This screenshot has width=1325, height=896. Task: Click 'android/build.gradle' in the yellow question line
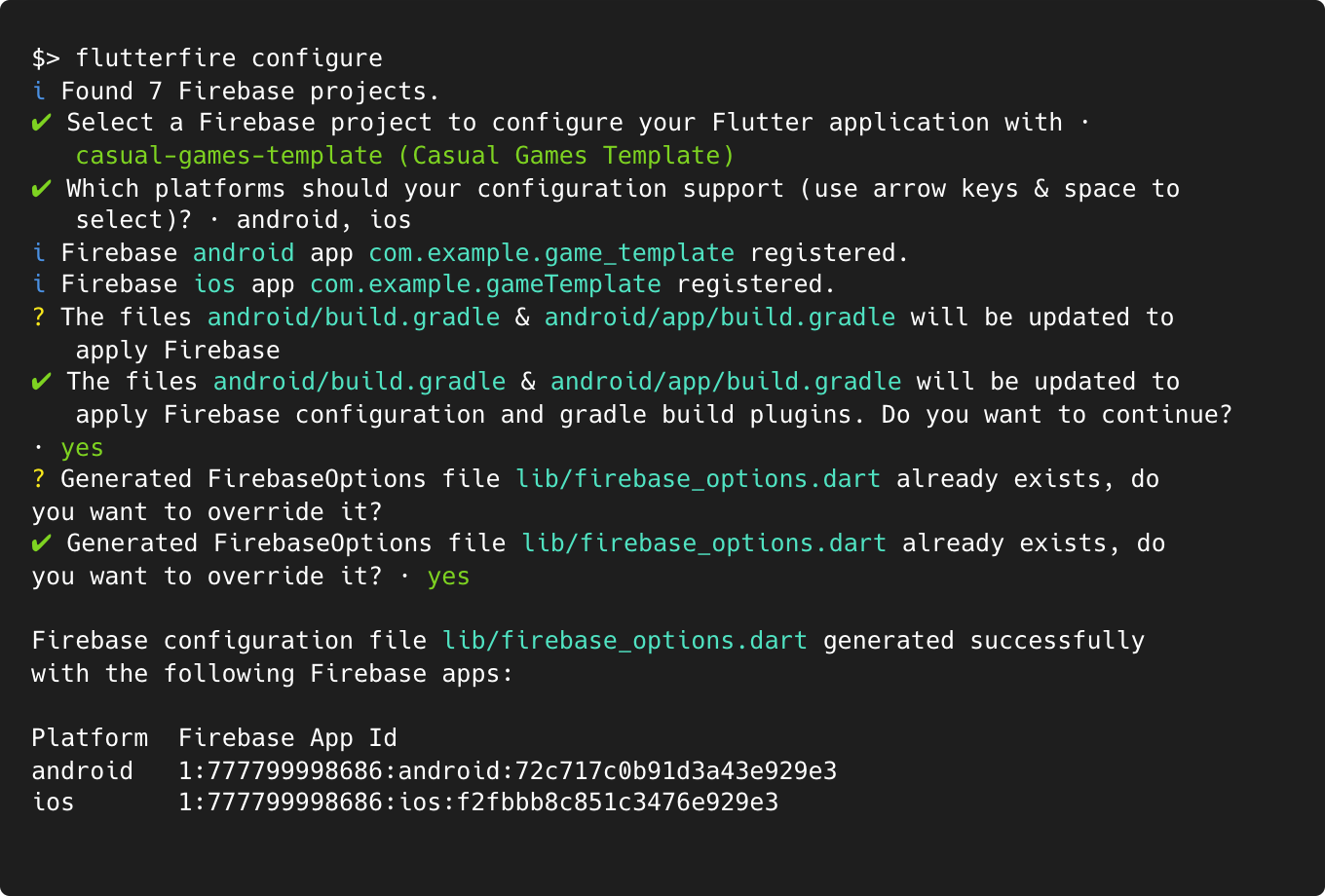click(x=354, y=317)
